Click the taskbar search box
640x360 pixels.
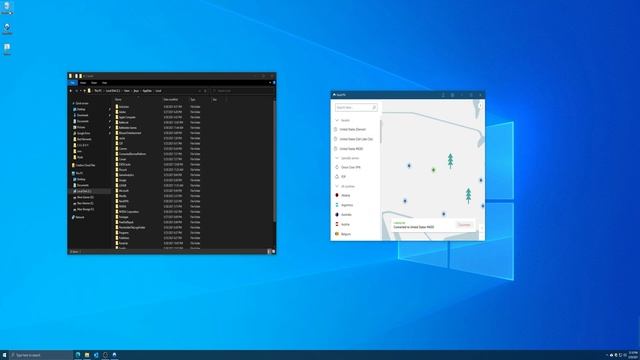(x=41, y=355)
